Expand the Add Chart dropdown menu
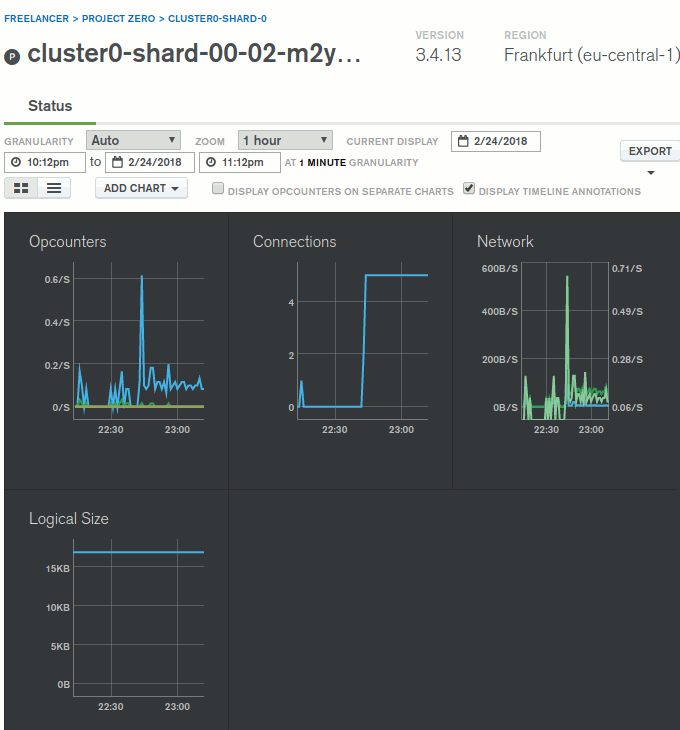680x730 pixels. click(x=141, y=188)
